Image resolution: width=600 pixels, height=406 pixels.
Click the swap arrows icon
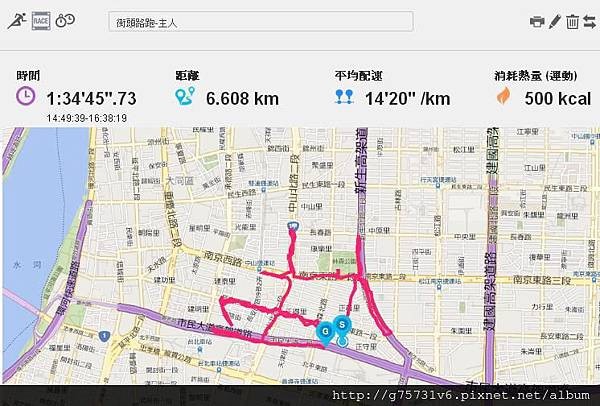590,21
